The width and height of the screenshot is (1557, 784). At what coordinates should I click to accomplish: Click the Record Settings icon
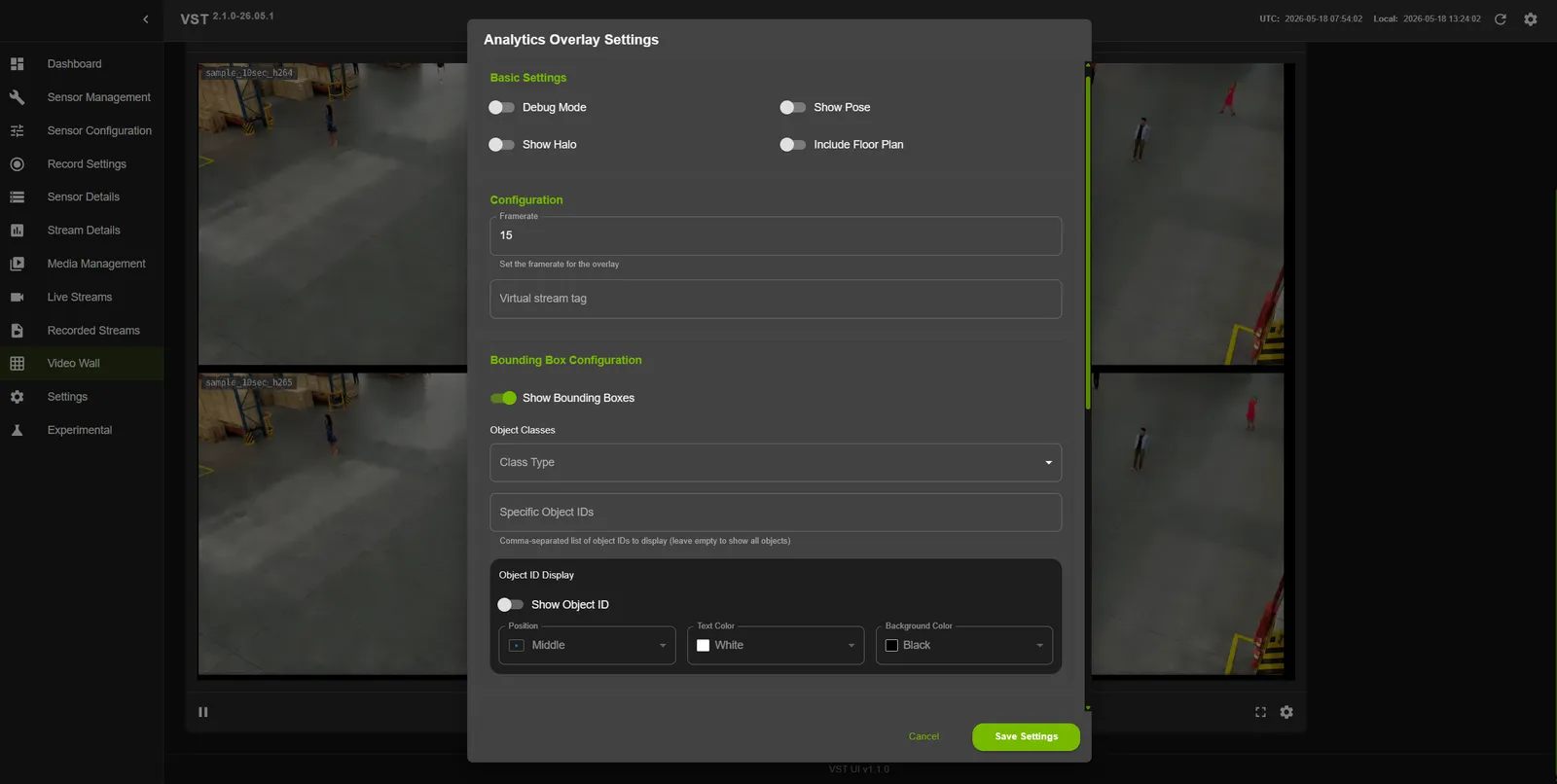pyautogui.click(x=17, y=164)
